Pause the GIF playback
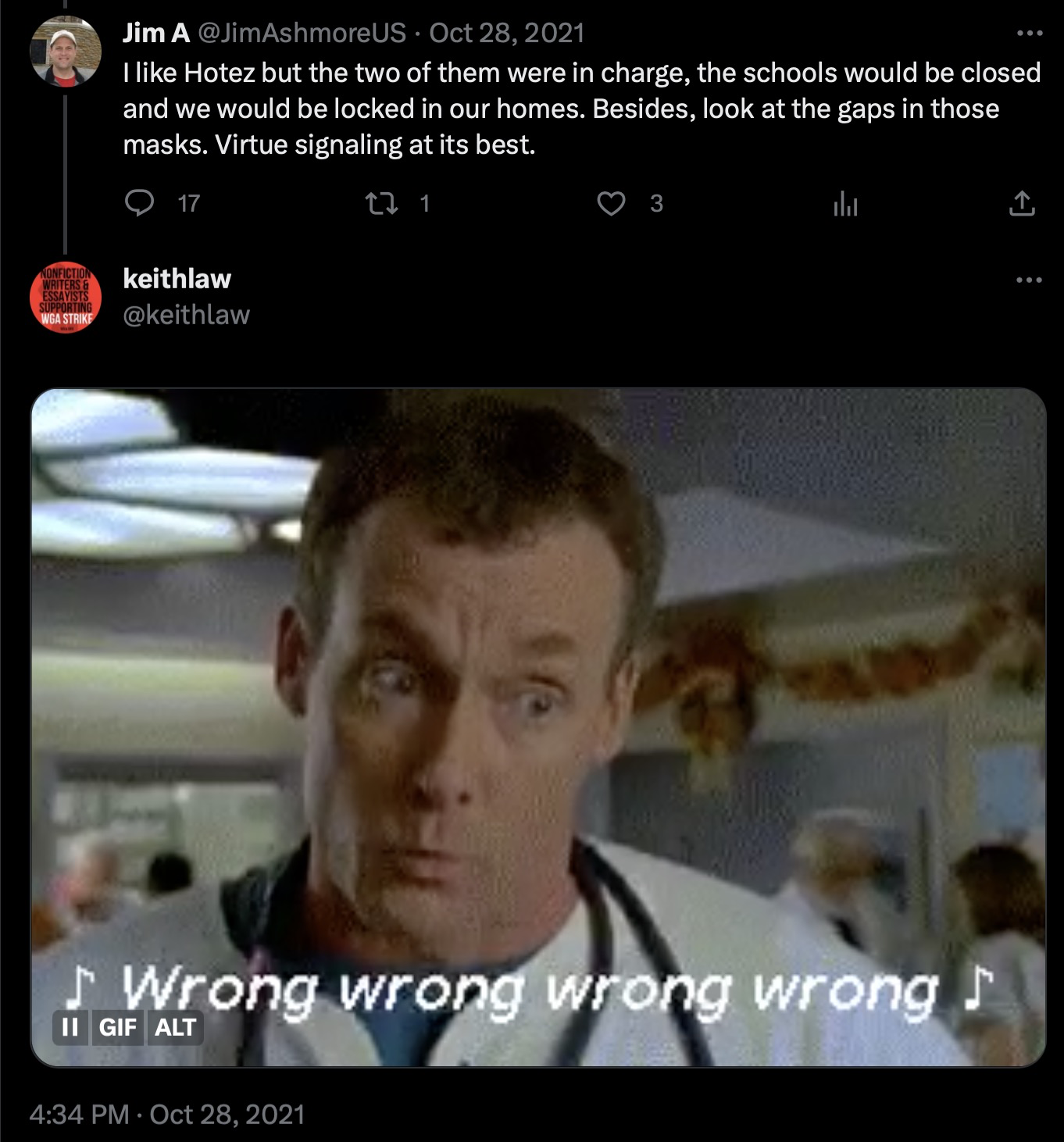The width and height of the screenshot is (1064, 1142). pyautogui.click(x=70, y=1026)
